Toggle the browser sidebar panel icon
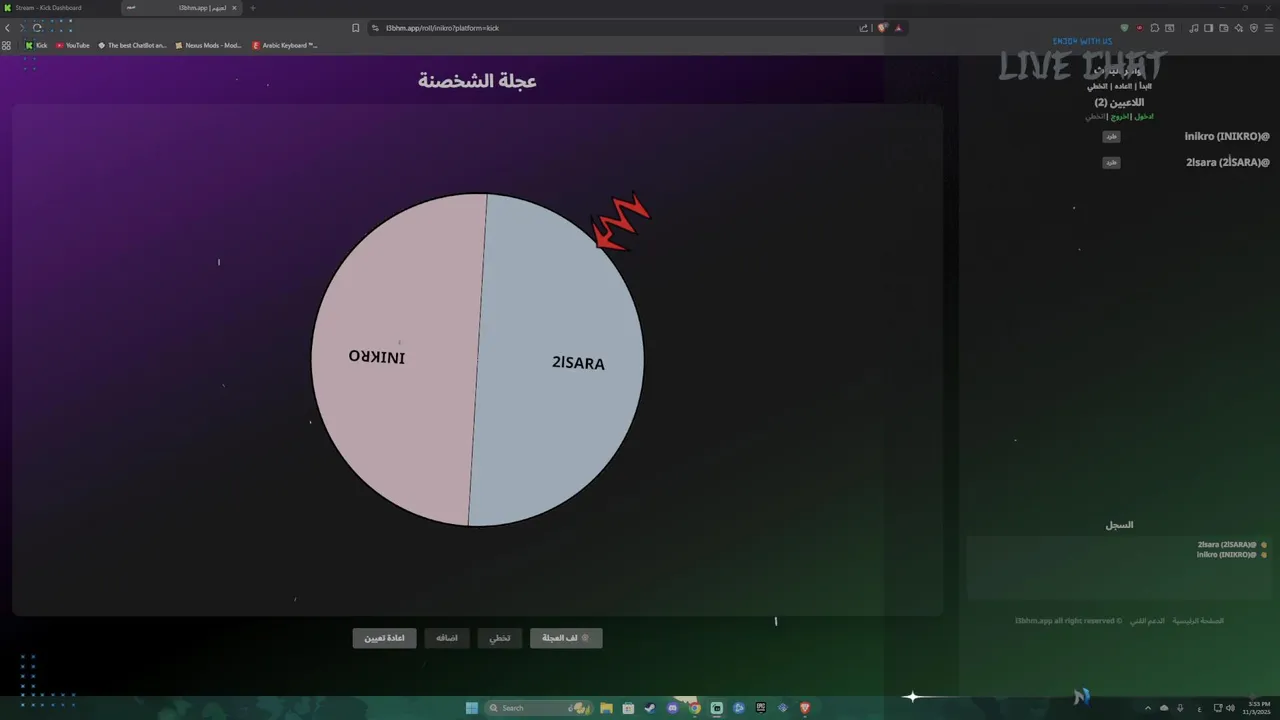 coord(1209,28)
